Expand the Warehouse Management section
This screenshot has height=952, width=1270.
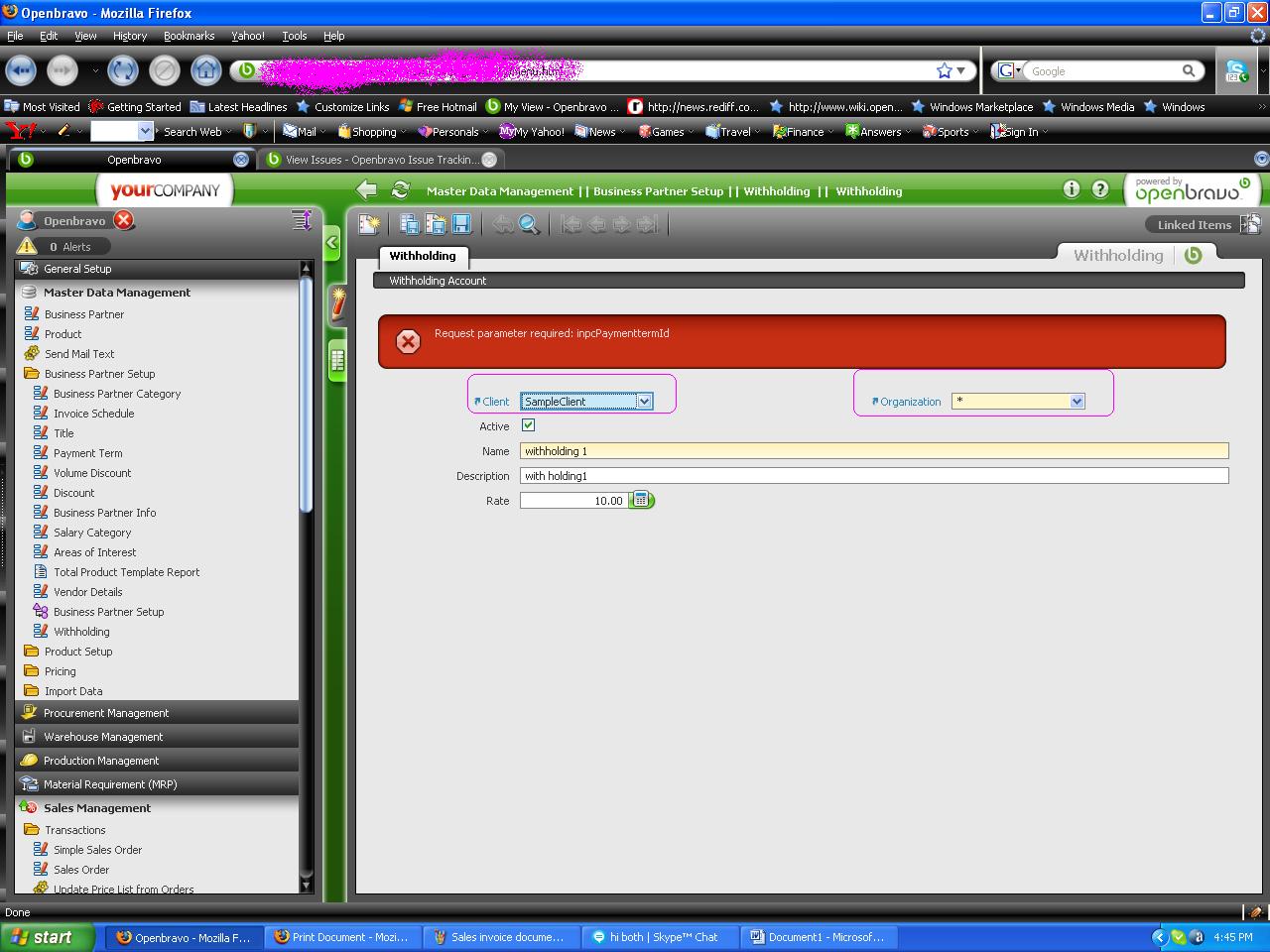[x=157, y=737]
